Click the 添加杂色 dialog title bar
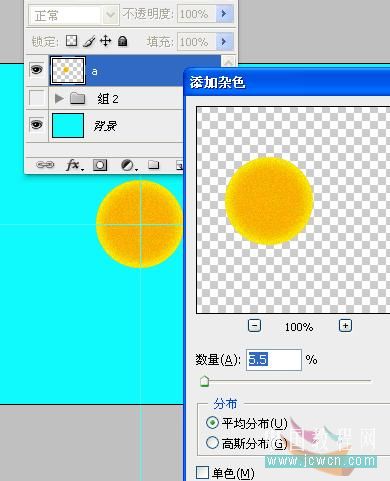Viewport: 390px width, 481px height. [287, 82]
